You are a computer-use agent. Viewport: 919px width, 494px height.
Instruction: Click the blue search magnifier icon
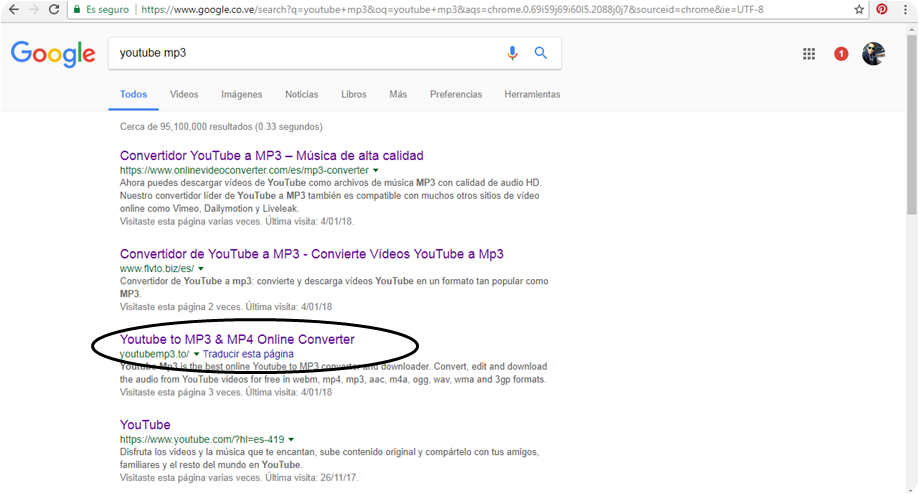click(x=541, y=53)
